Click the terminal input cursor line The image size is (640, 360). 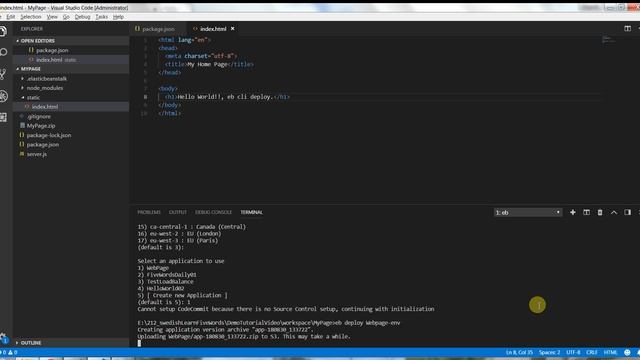139,343
